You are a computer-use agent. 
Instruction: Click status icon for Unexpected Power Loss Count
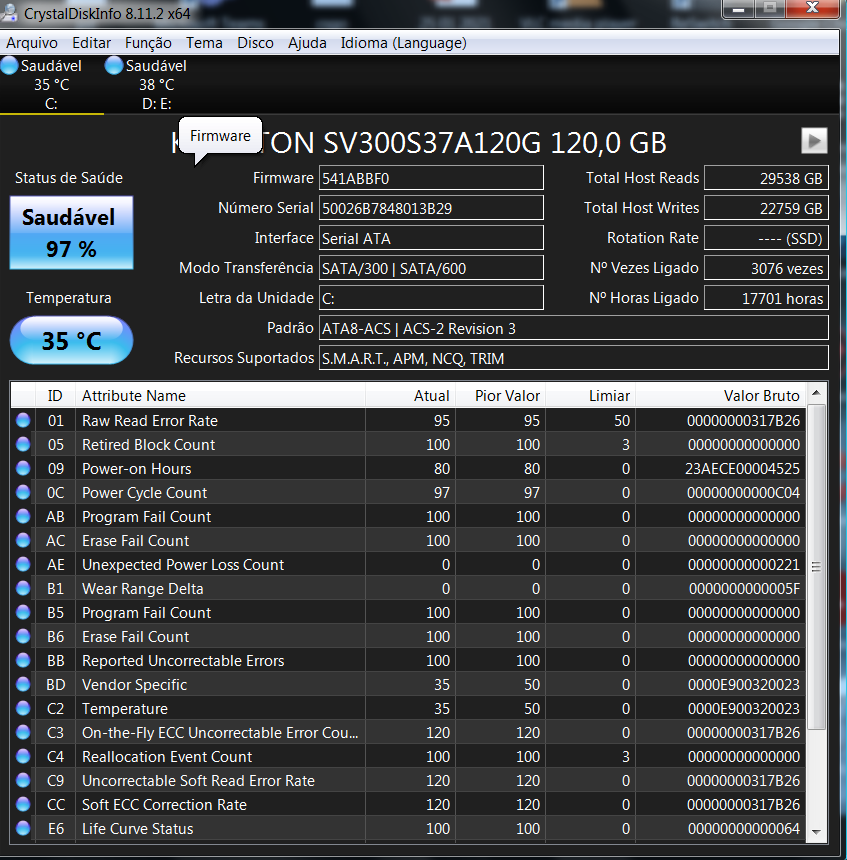23,564
